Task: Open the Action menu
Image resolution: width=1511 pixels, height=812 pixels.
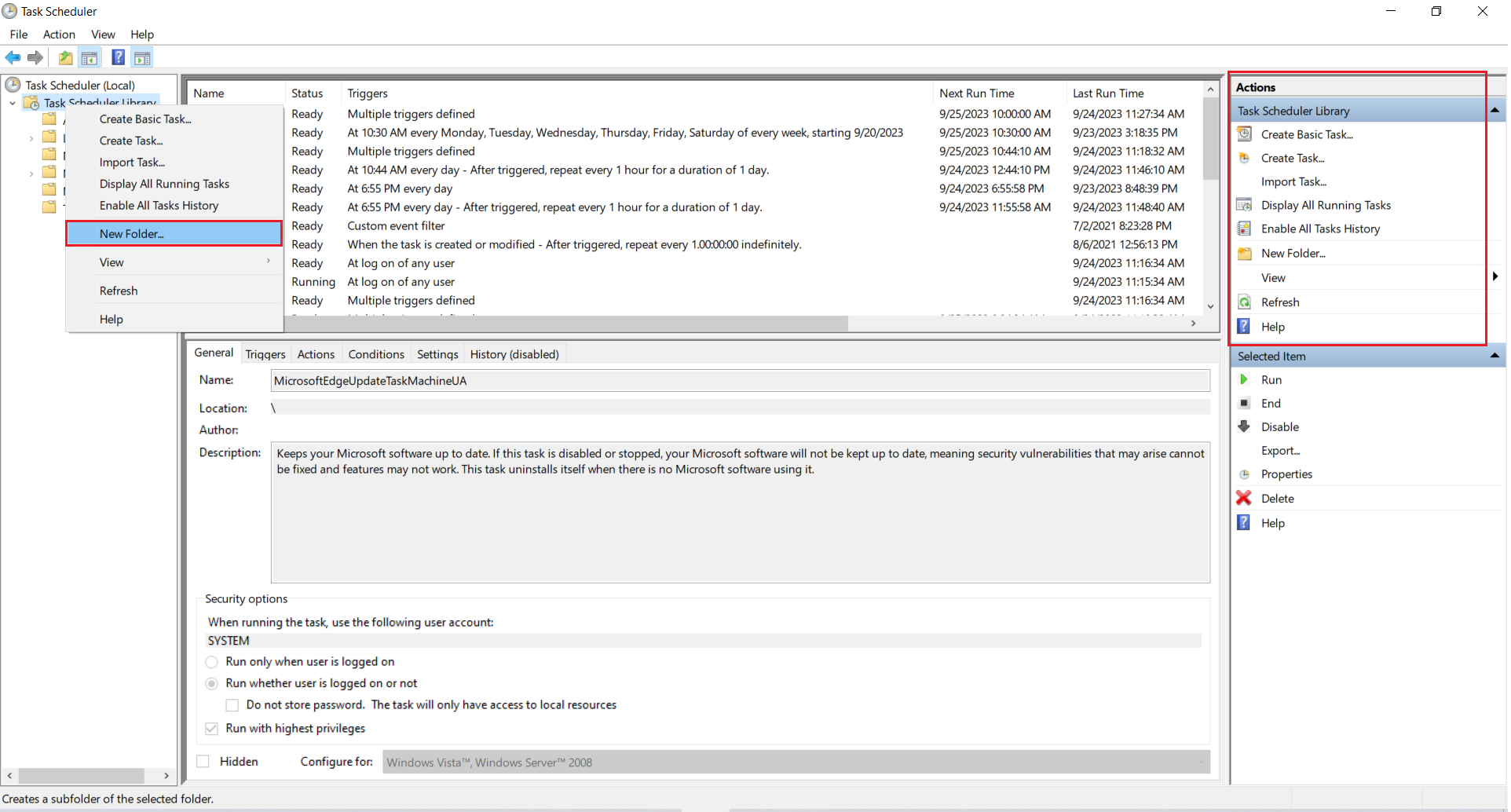Action: coord(59,34)
